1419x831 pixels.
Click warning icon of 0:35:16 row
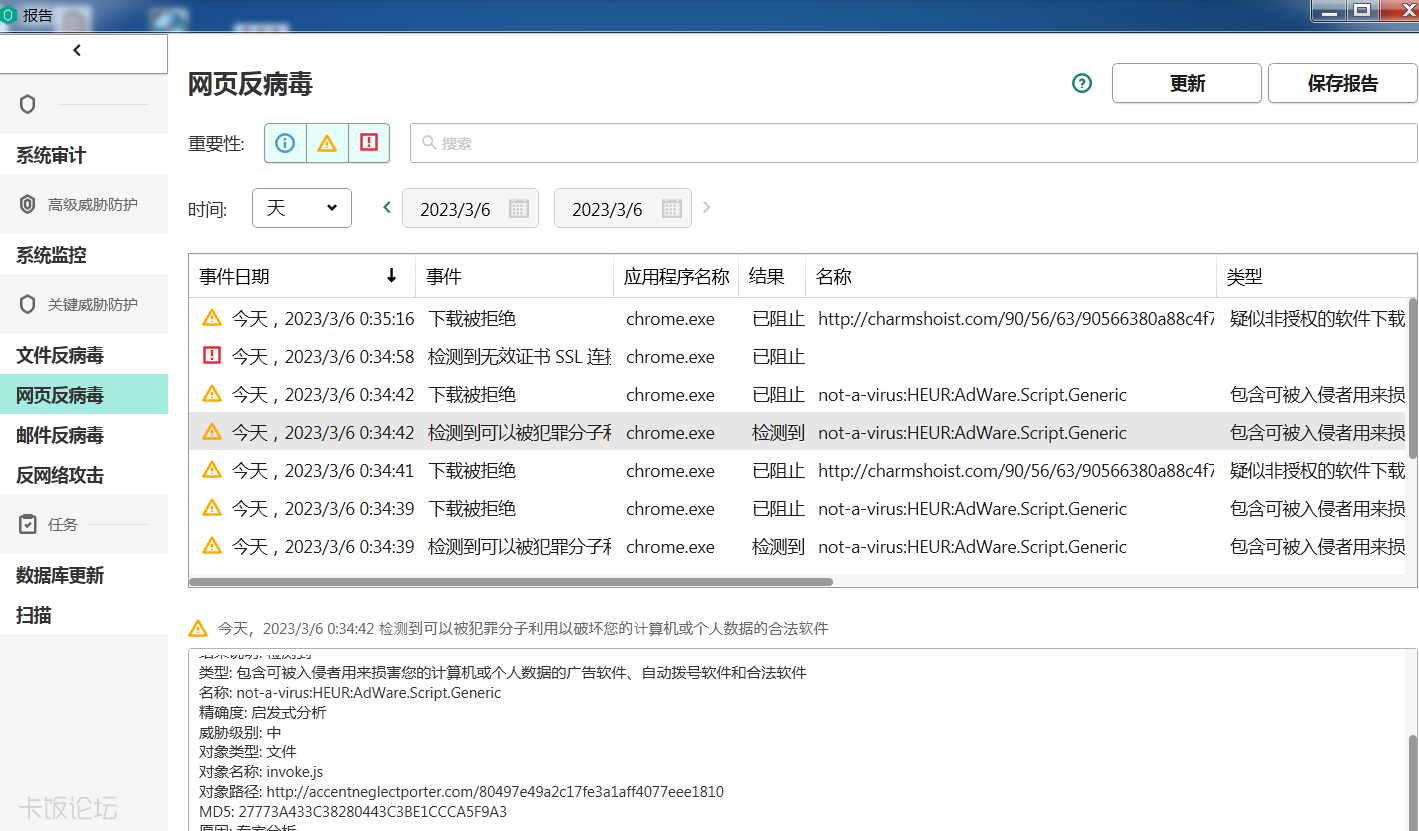tap(212, 318)
